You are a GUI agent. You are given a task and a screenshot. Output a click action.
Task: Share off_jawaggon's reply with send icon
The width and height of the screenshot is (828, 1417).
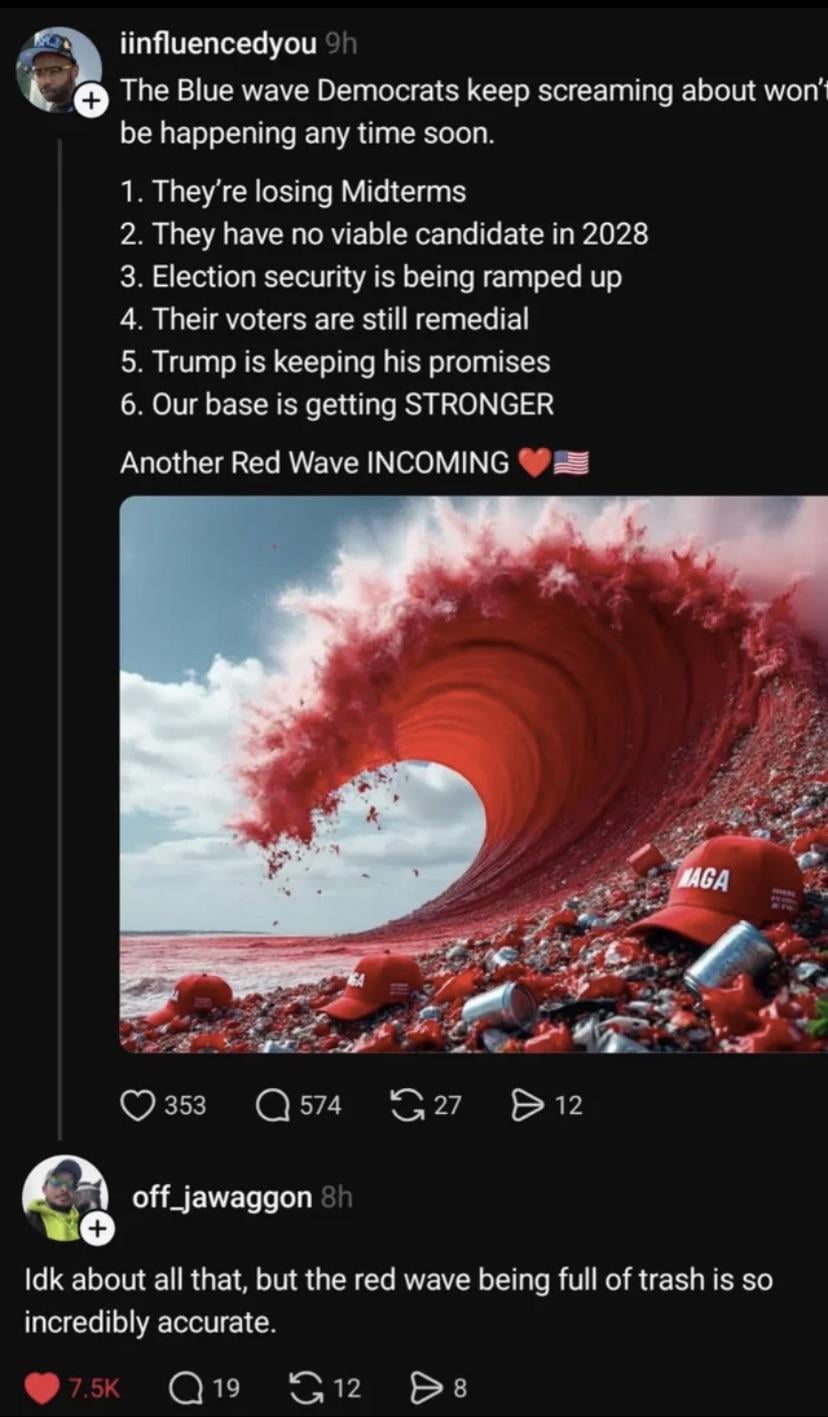(425, 1387)
